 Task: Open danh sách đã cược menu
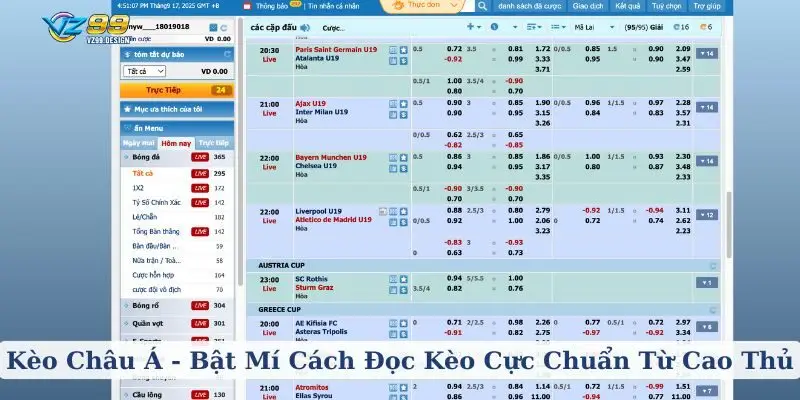(x=530, y=6)
